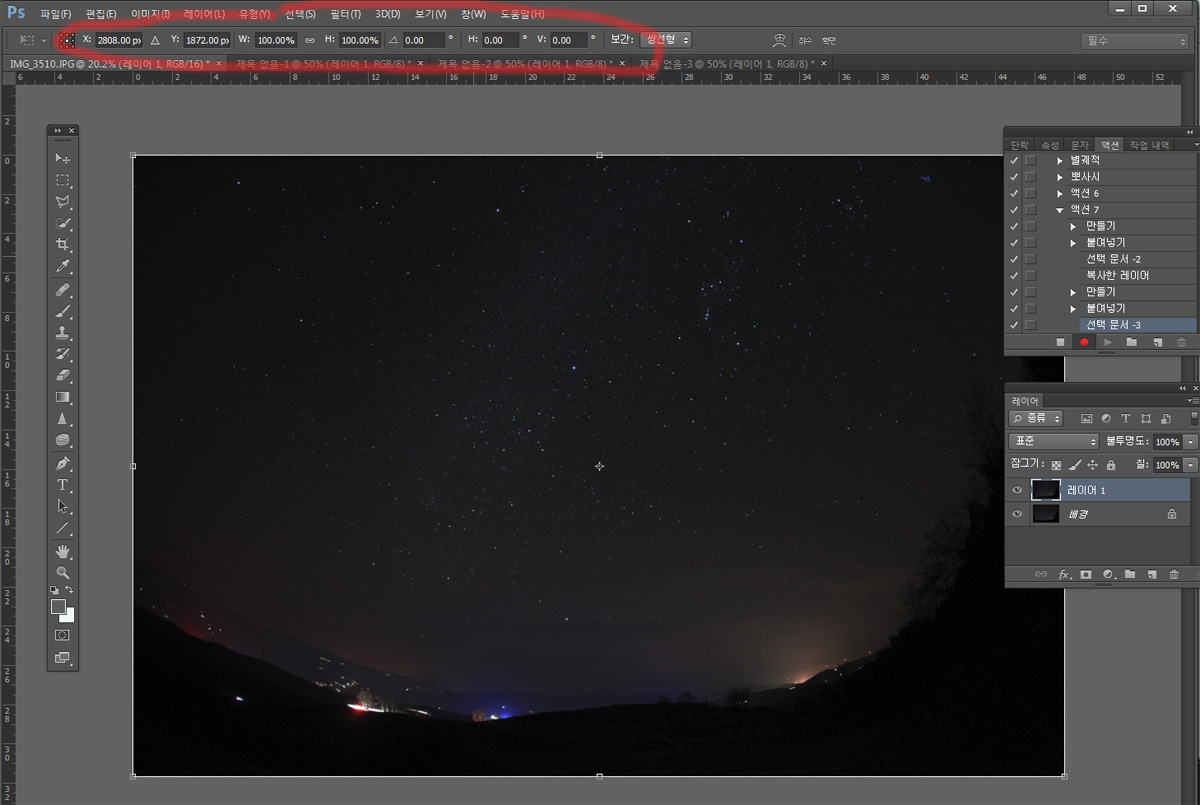Delete the selected action step
The image size is (1200, 805).
pyautogui.click(x=1181, y=342)
